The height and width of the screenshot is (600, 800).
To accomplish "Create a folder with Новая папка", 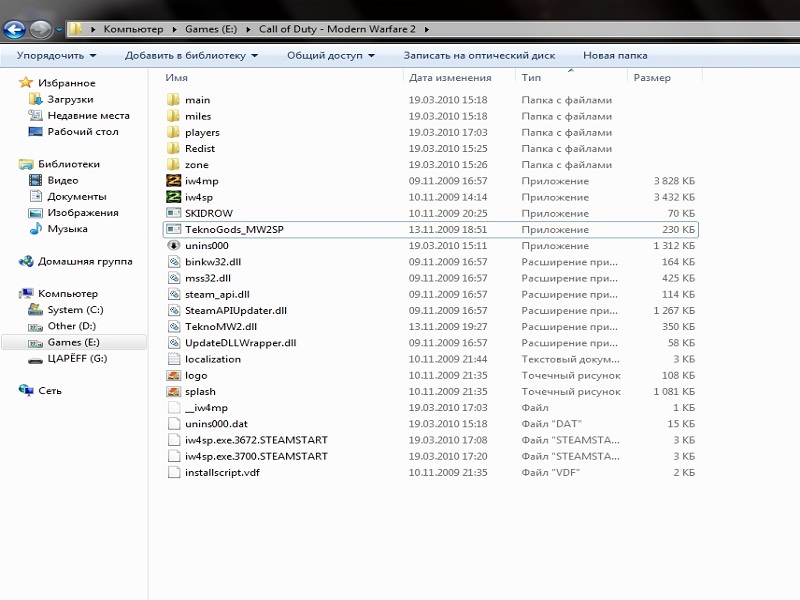I will (x=615, y=55).
